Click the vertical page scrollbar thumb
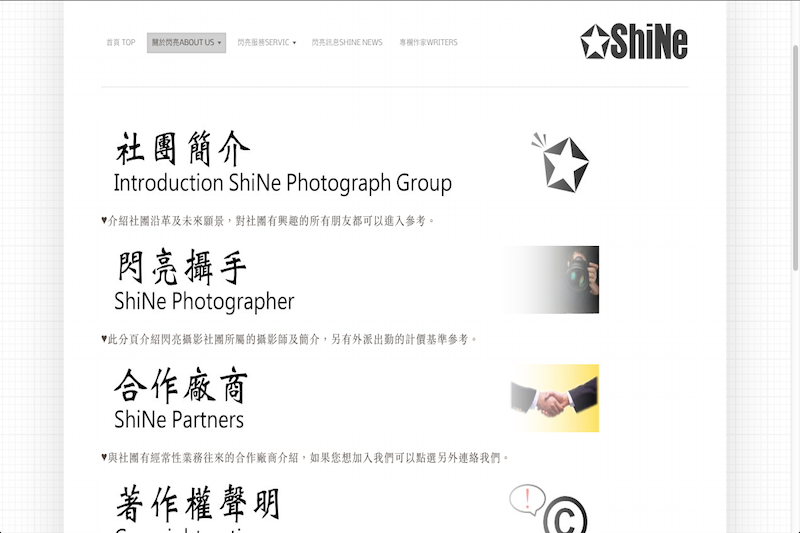Screen dimensions: 800x533 click(795, 158)
